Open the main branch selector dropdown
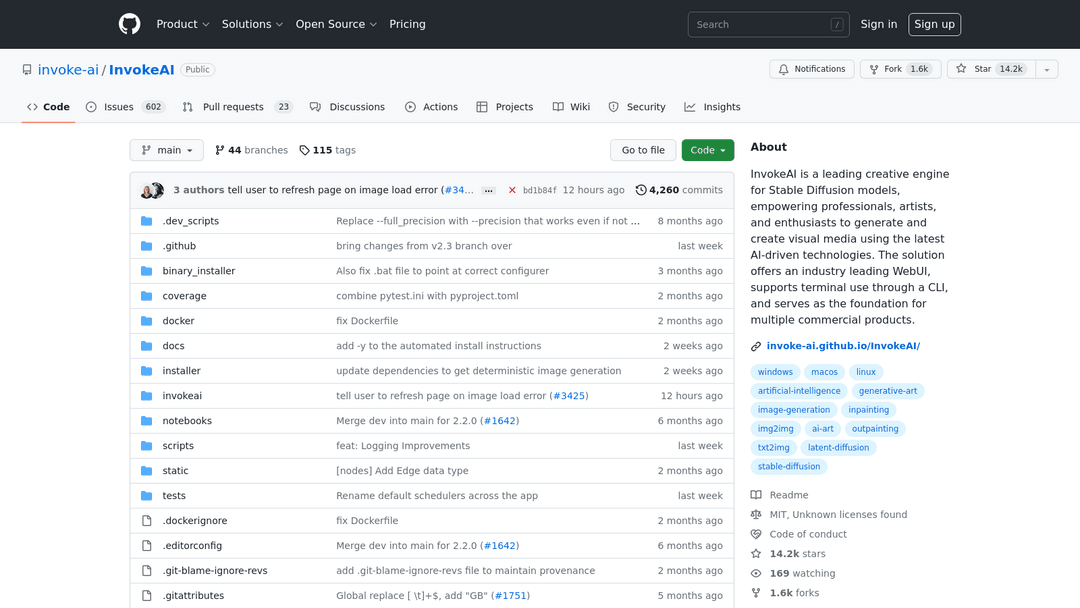 pyautogui.click(x=167, y=150)
